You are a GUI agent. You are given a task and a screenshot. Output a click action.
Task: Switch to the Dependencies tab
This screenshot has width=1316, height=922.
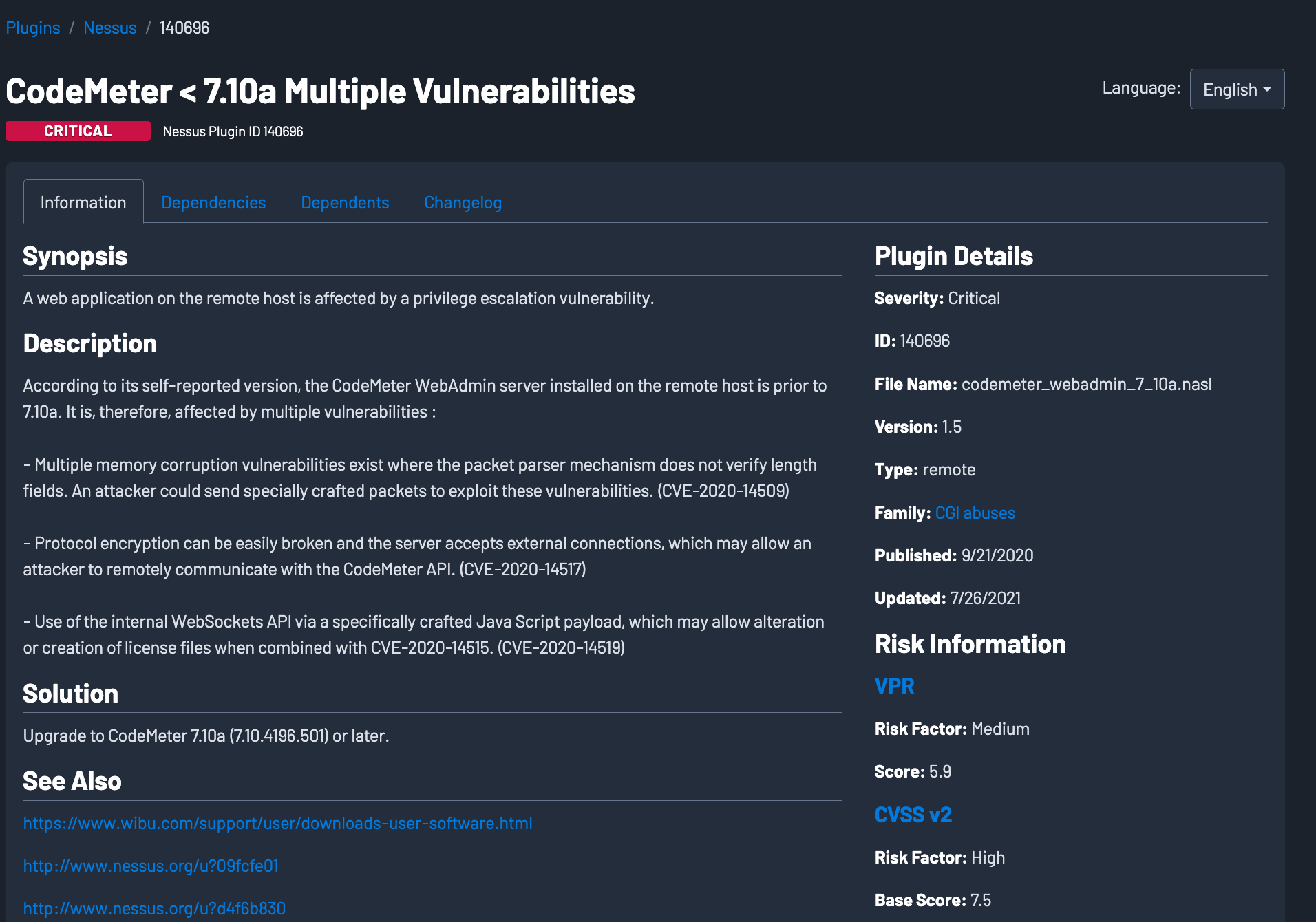tap(213, 202)
